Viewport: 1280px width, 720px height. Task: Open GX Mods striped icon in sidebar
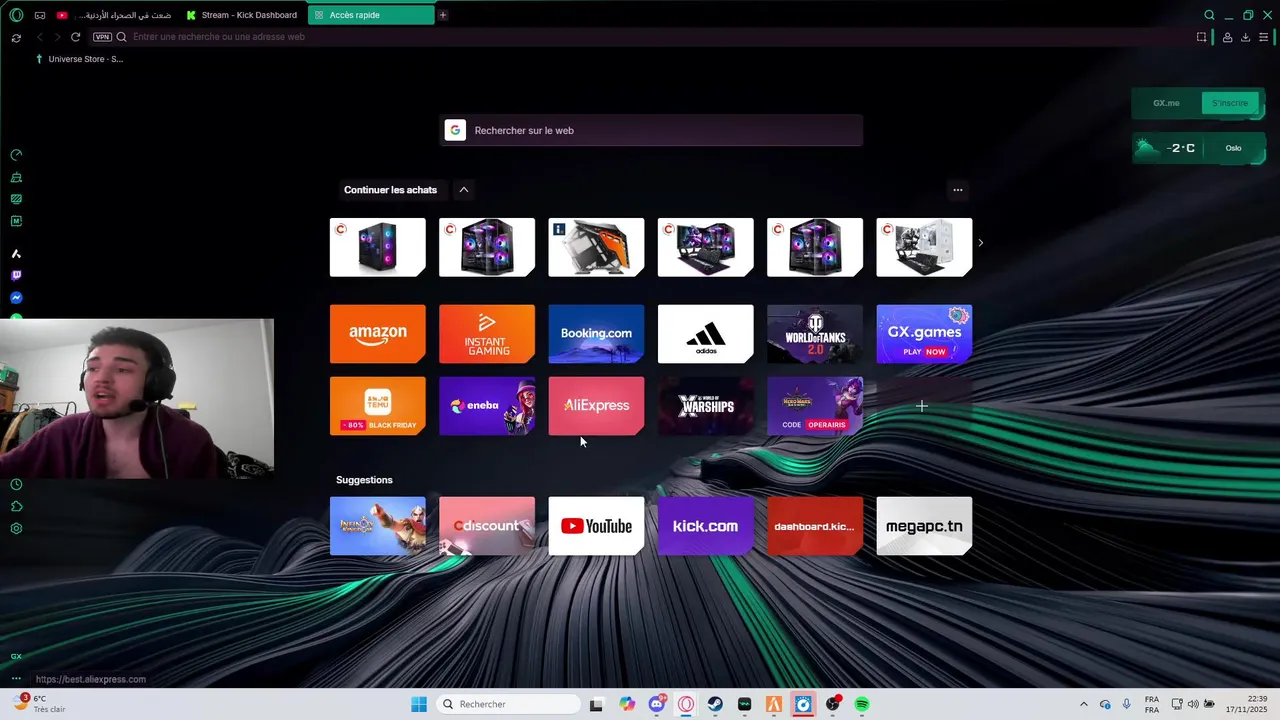16,199
